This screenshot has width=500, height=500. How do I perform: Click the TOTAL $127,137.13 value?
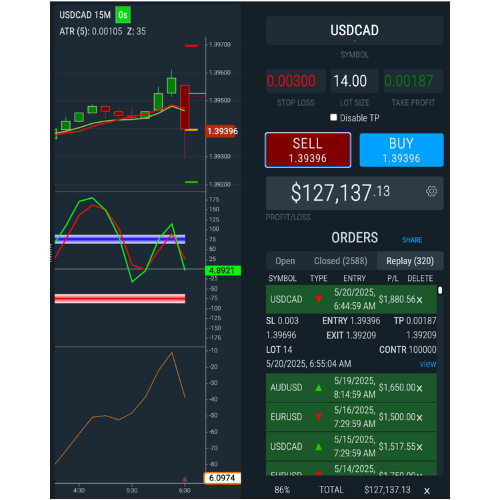coord(387,490)
